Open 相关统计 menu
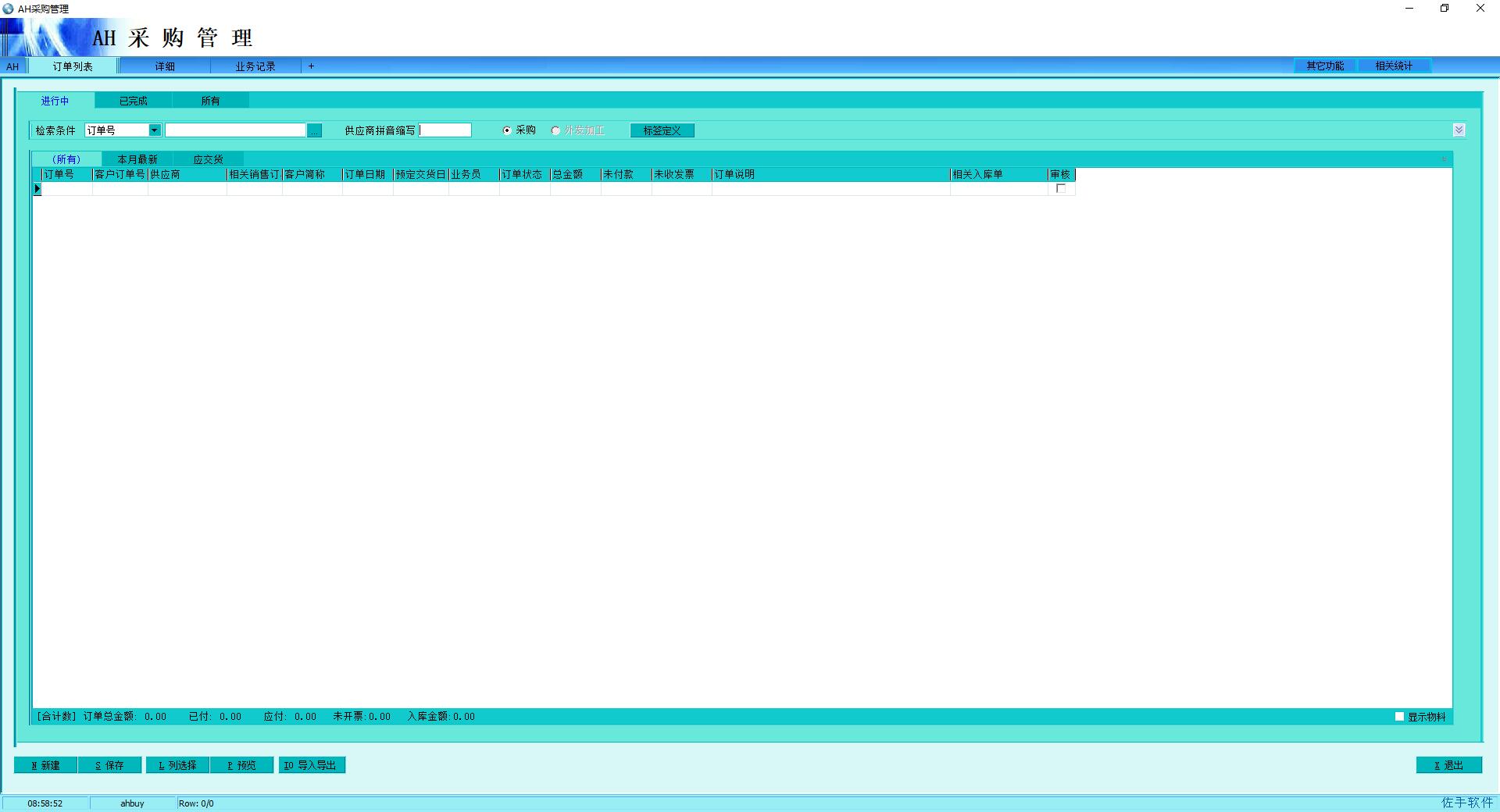This screenshot has height=812, width=1500. [1394, 66]
